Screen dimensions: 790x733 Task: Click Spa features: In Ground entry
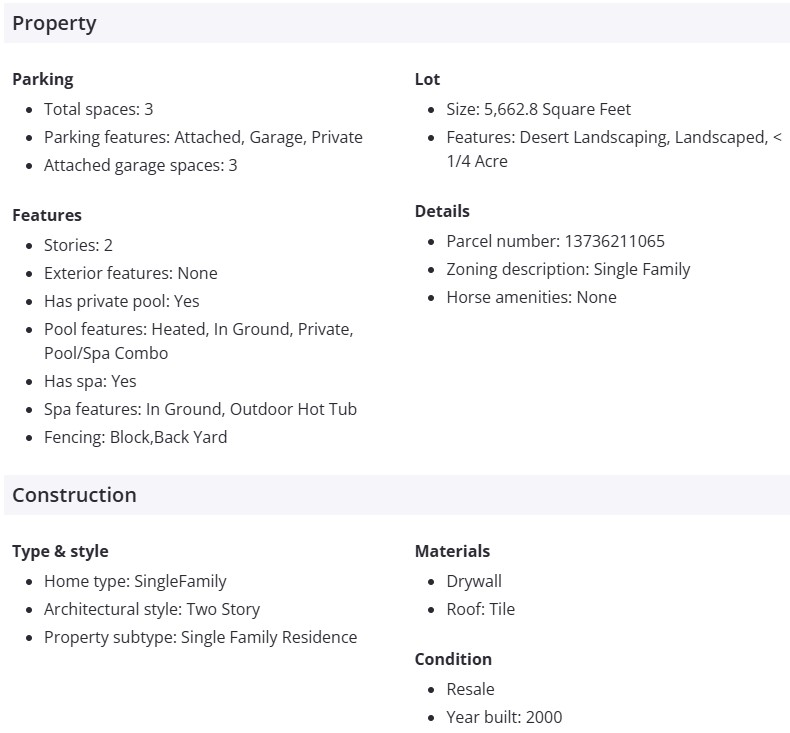[200, 409]
